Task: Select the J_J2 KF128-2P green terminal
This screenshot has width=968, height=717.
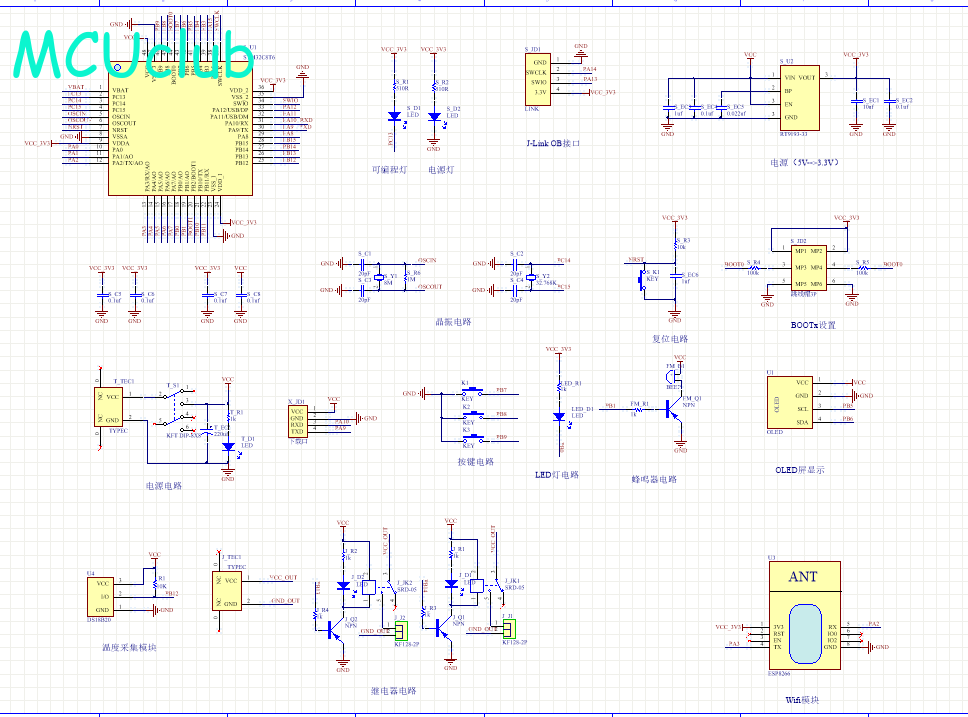Action: (401, 631)
